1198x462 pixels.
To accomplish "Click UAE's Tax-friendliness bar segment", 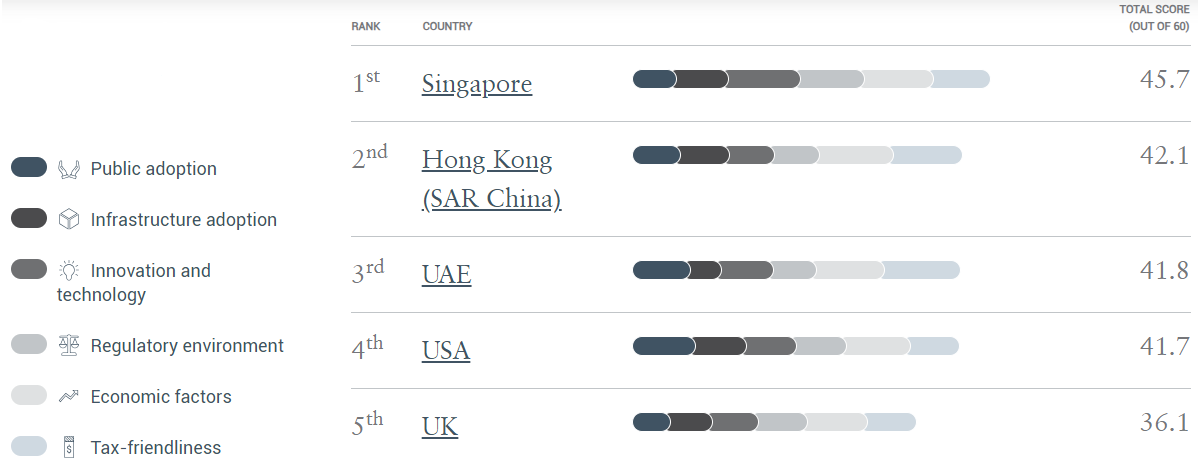I will (x=921, y=270).
